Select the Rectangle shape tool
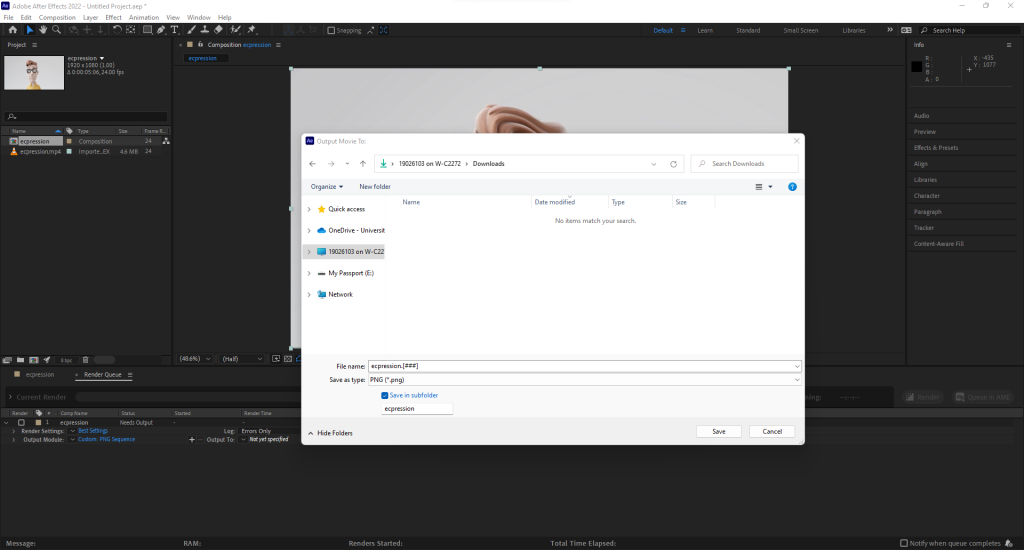The image size is (1024, 550). 148,29
